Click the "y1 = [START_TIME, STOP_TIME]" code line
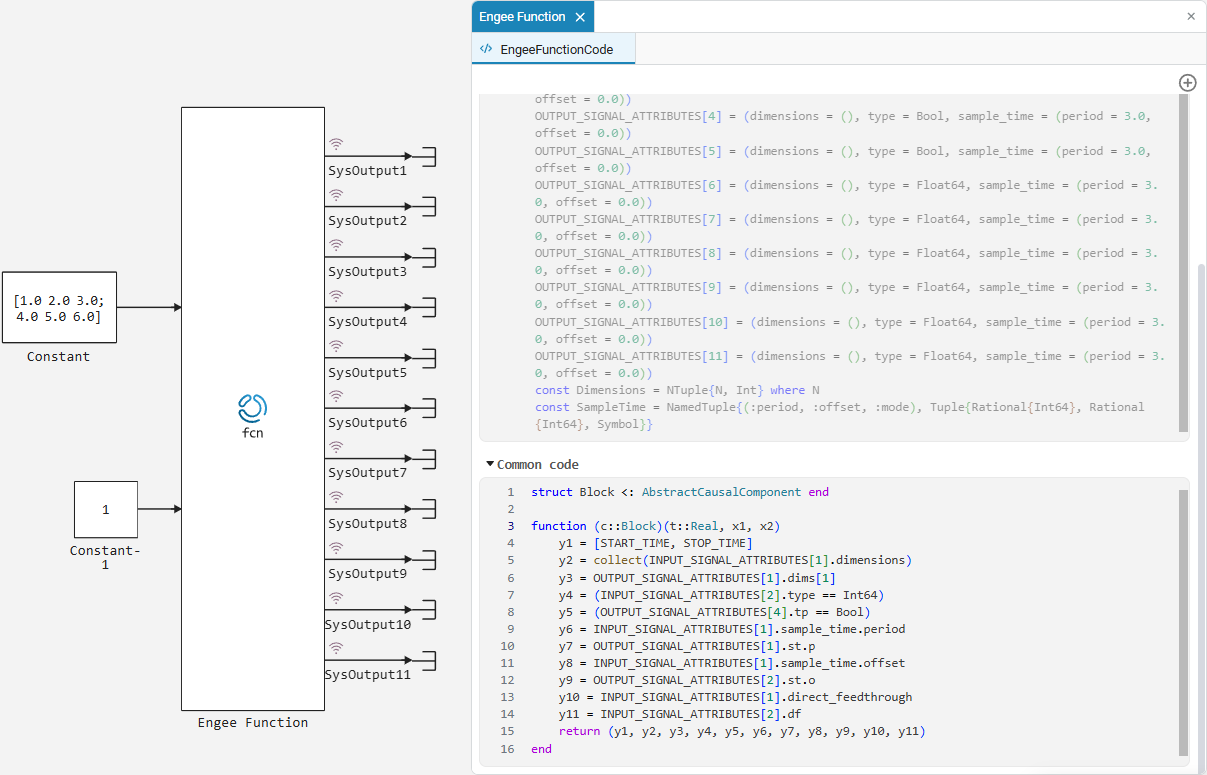Image resolution: width=1207 pixels, height=775 pixels. click(x=656, y=543)
